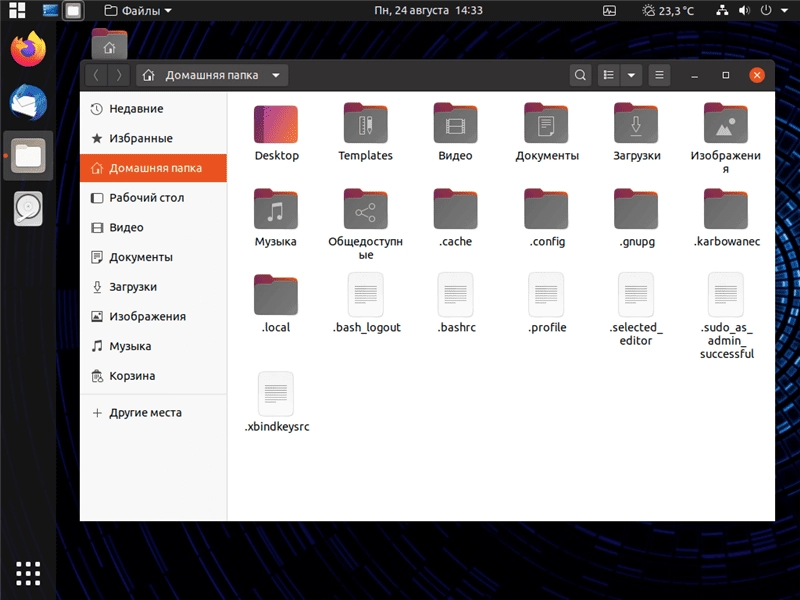This screenshot has height=600, width=800.
Task: Click the highlighted window icon in top bar
Action: click(x=73, y=11)
